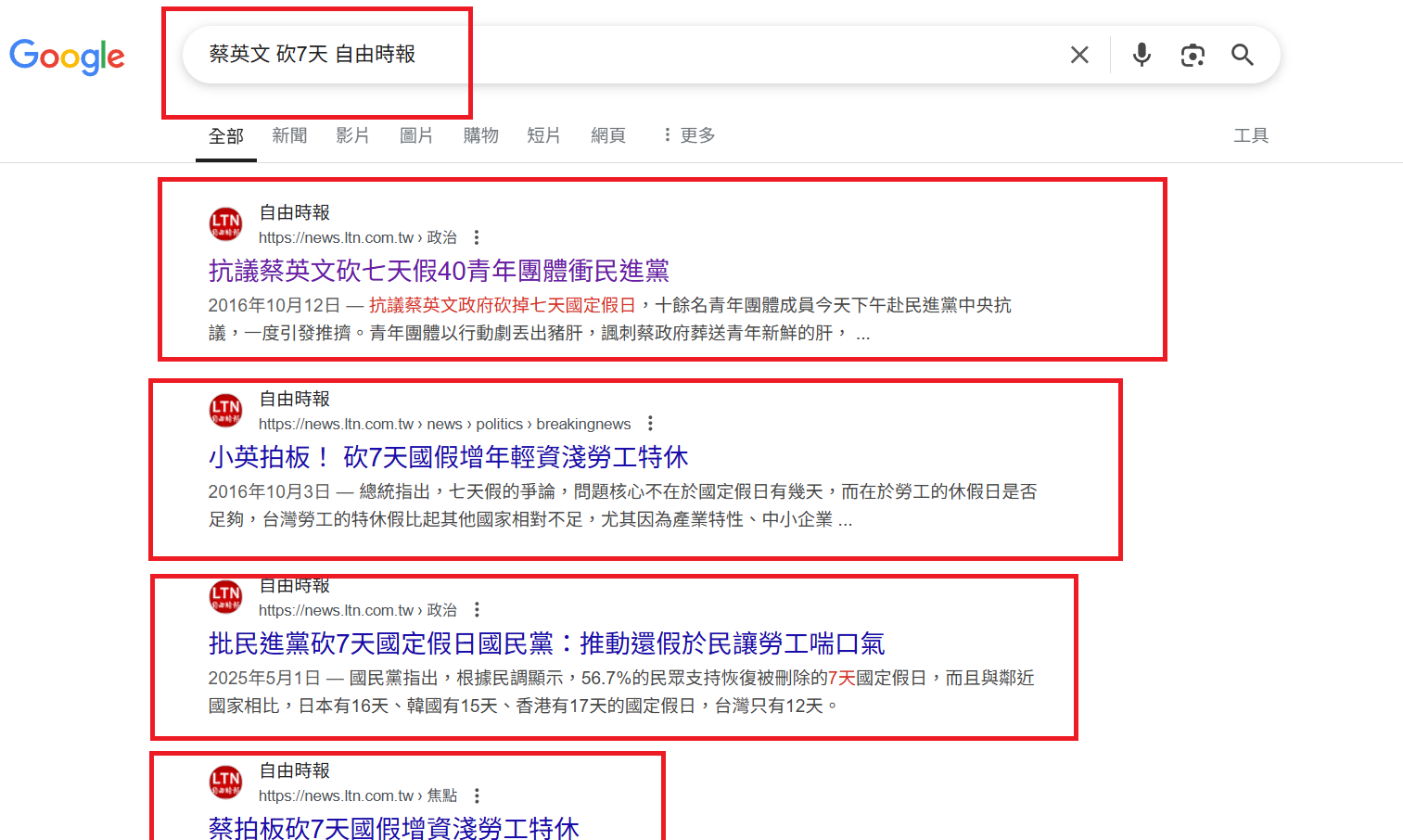Switch to the 網頁 tab
Screen dimensions: 1403x840
point(608,135)
